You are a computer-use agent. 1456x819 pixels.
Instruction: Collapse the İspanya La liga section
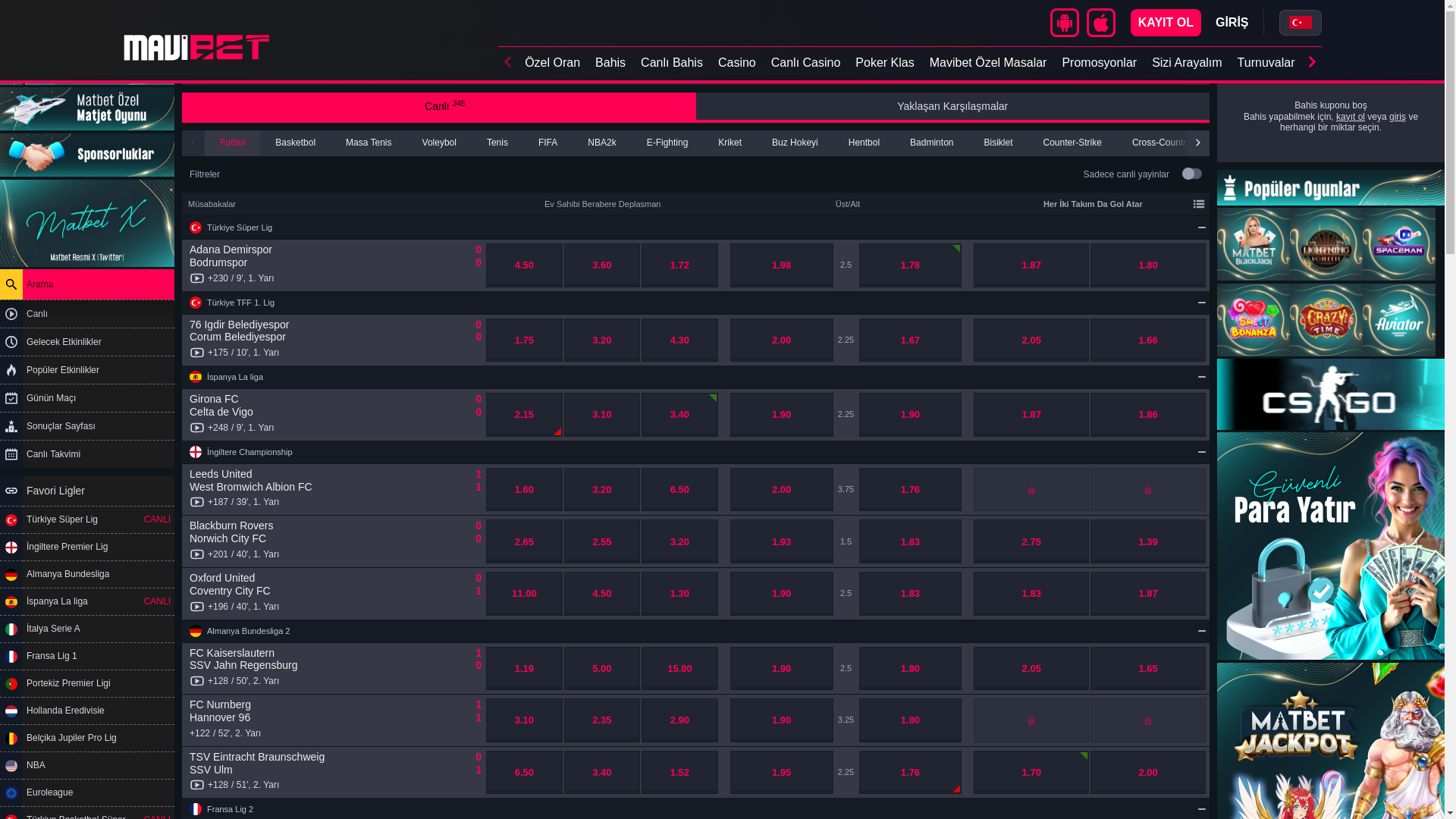(1201, 377)
